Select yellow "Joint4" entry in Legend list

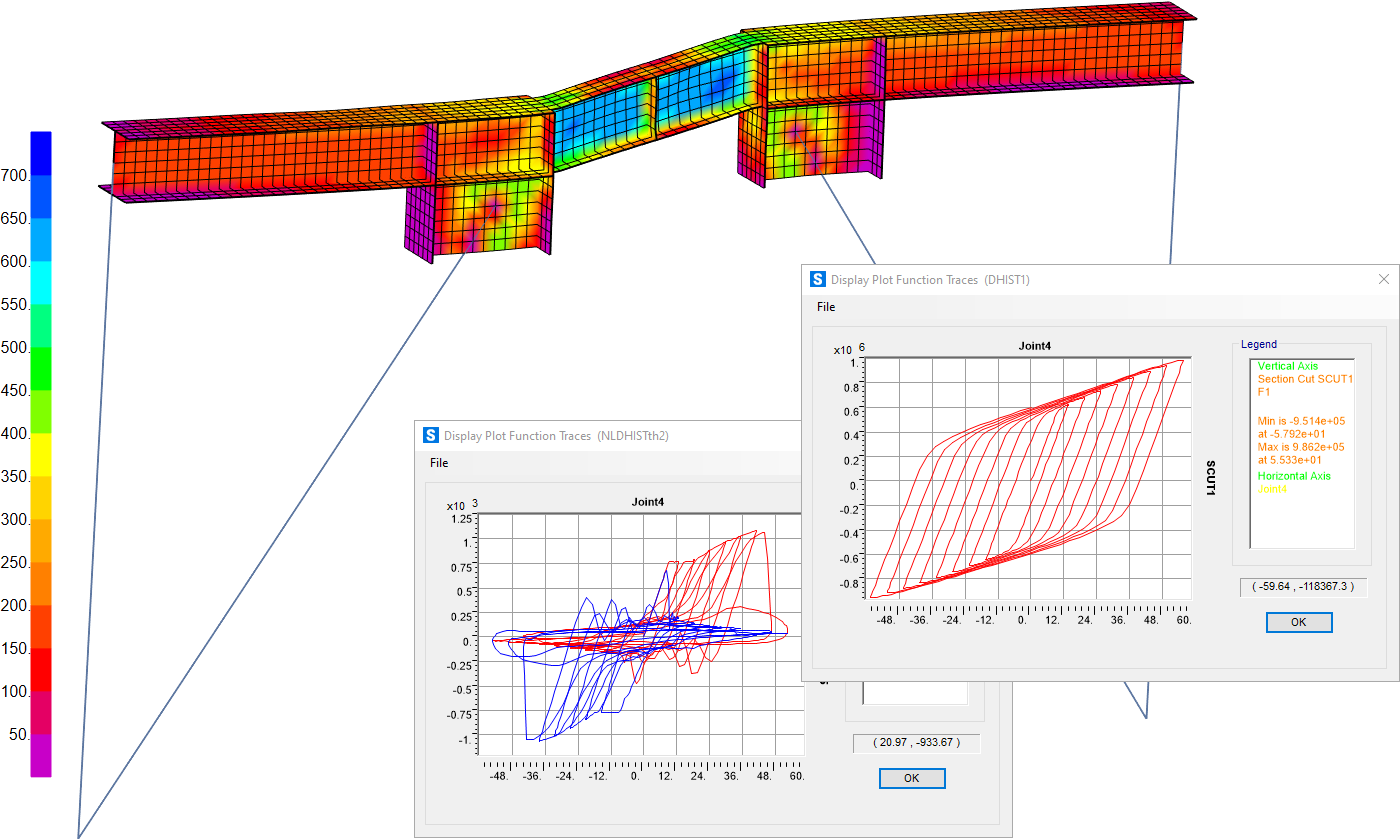click(x=1273, y=489)
